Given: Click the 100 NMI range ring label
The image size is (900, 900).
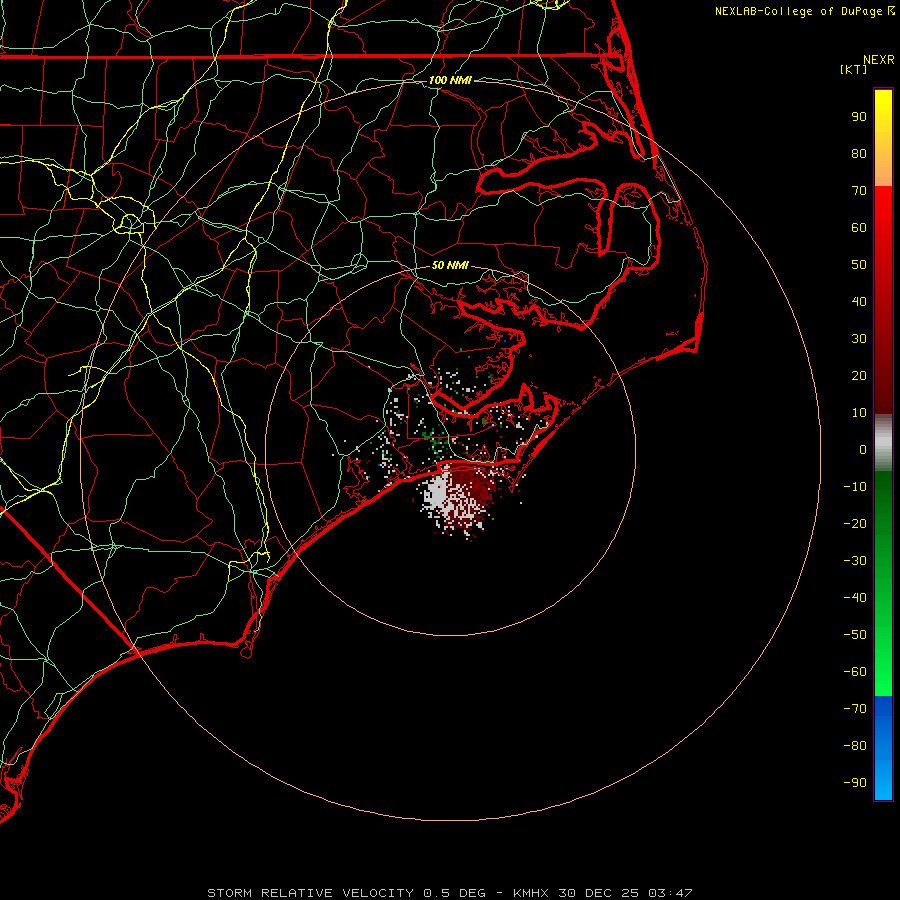Looking at the screenshot, I should [x=450, y=80].
